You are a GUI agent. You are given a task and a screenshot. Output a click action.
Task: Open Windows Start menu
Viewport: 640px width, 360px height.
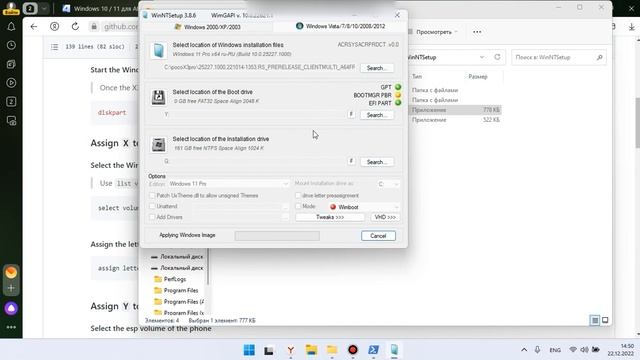pyautogui.click(x=249, y=350)
